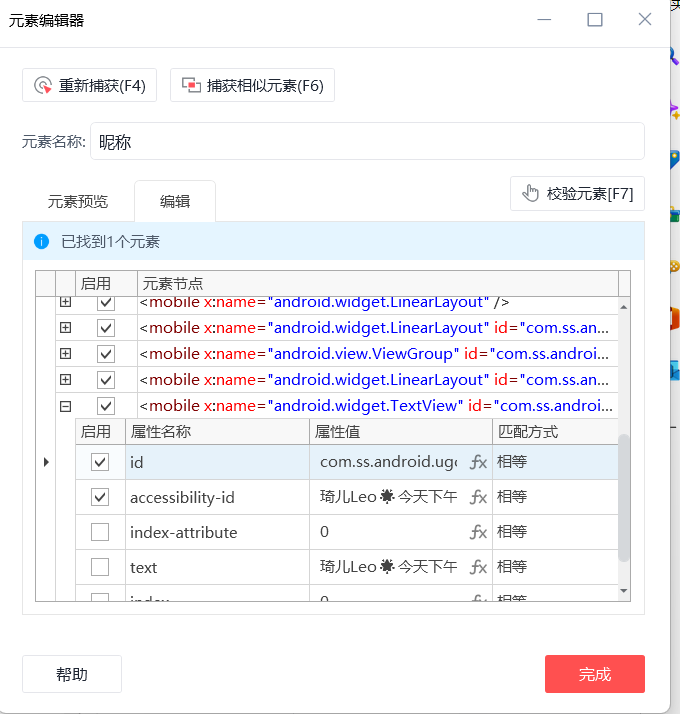
Task: Click the 属性名称 column header
Action: click(x=217, y=431)
